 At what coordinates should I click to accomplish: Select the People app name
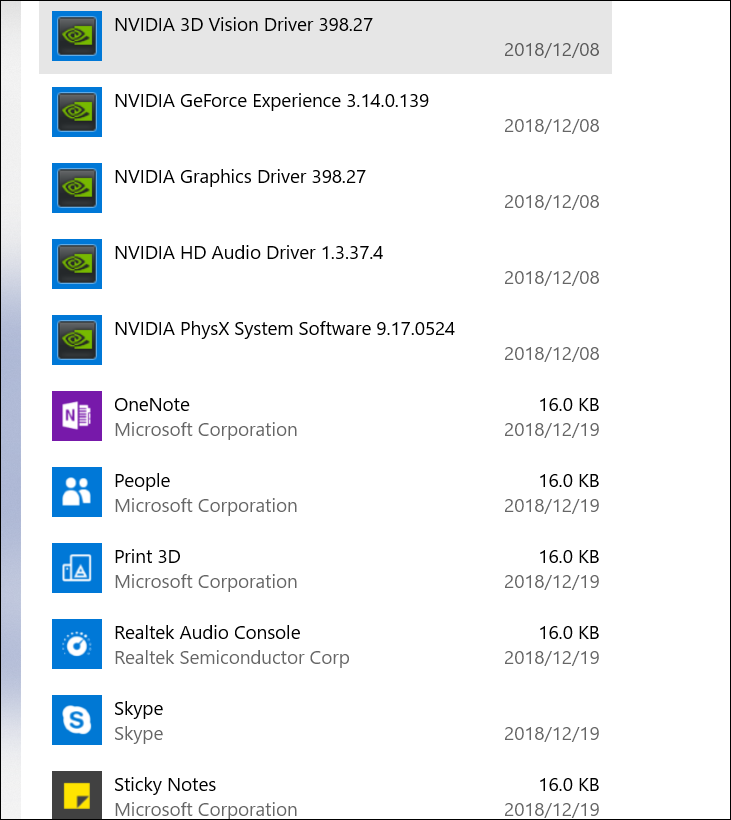(142, 481)
